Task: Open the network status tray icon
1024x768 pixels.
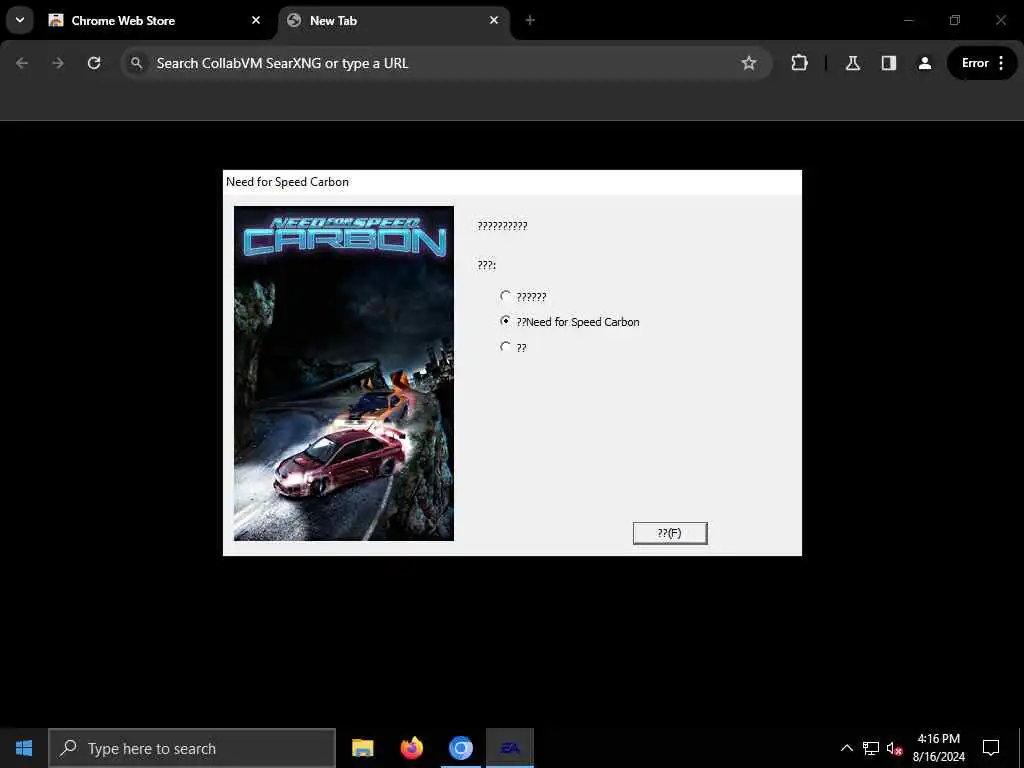Action: (x=871, y=748)
